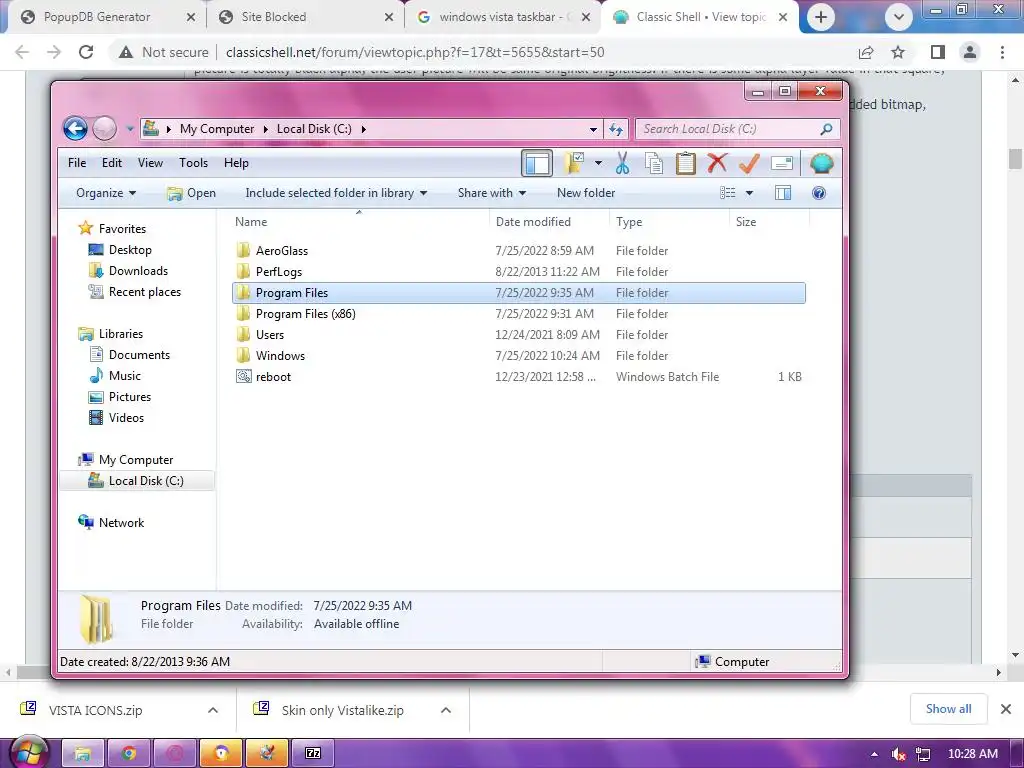Open the Help menu
Image resolution: width=1024 pixels, height=768 pixels.
[x=236, y=163]
